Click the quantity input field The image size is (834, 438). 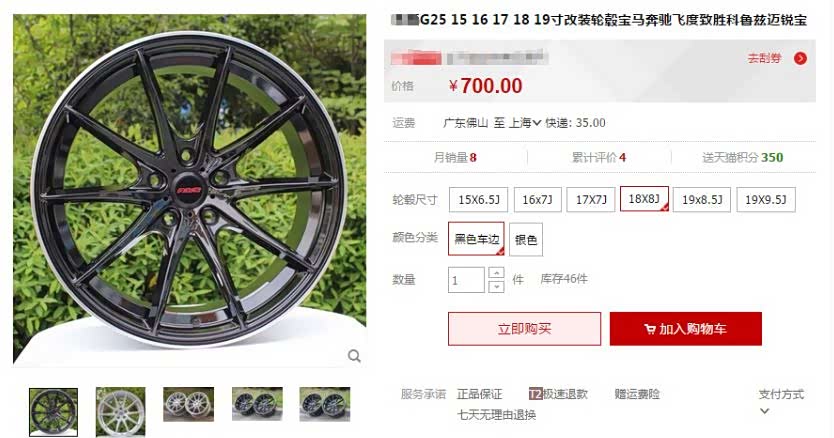coord(466,280)
